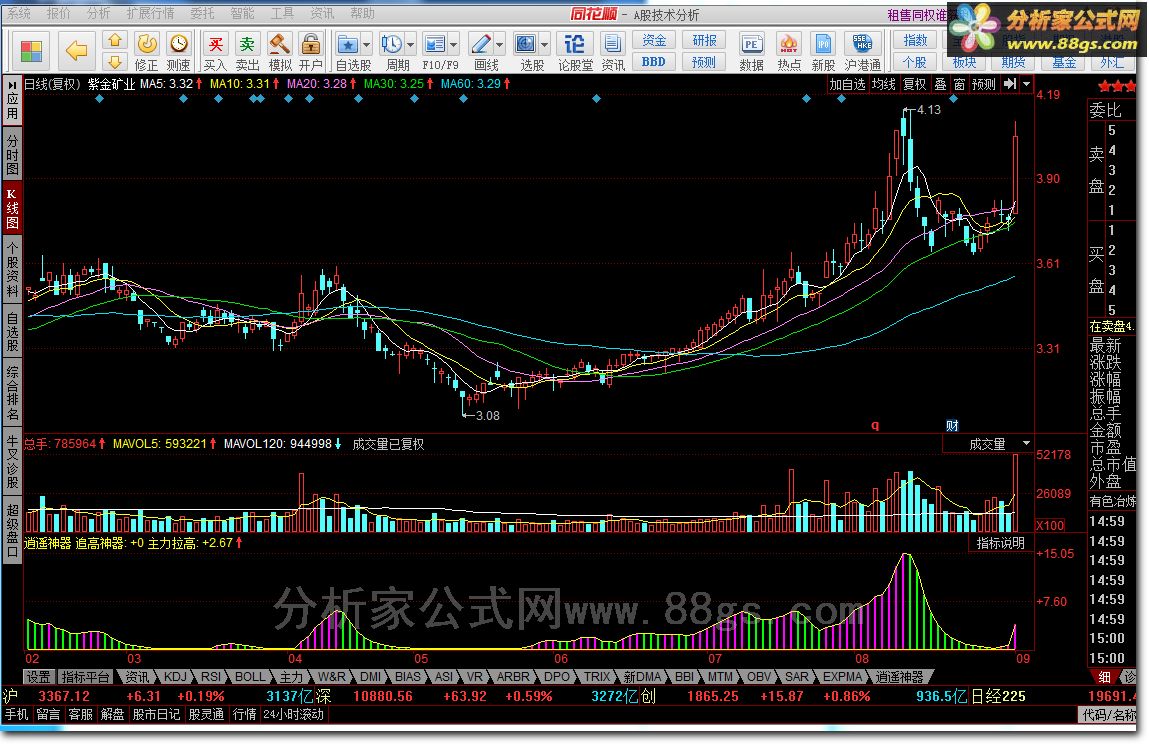Open the 报价 menu
Viewport: 1149px width, 744px height.
[x=59, y=13]
